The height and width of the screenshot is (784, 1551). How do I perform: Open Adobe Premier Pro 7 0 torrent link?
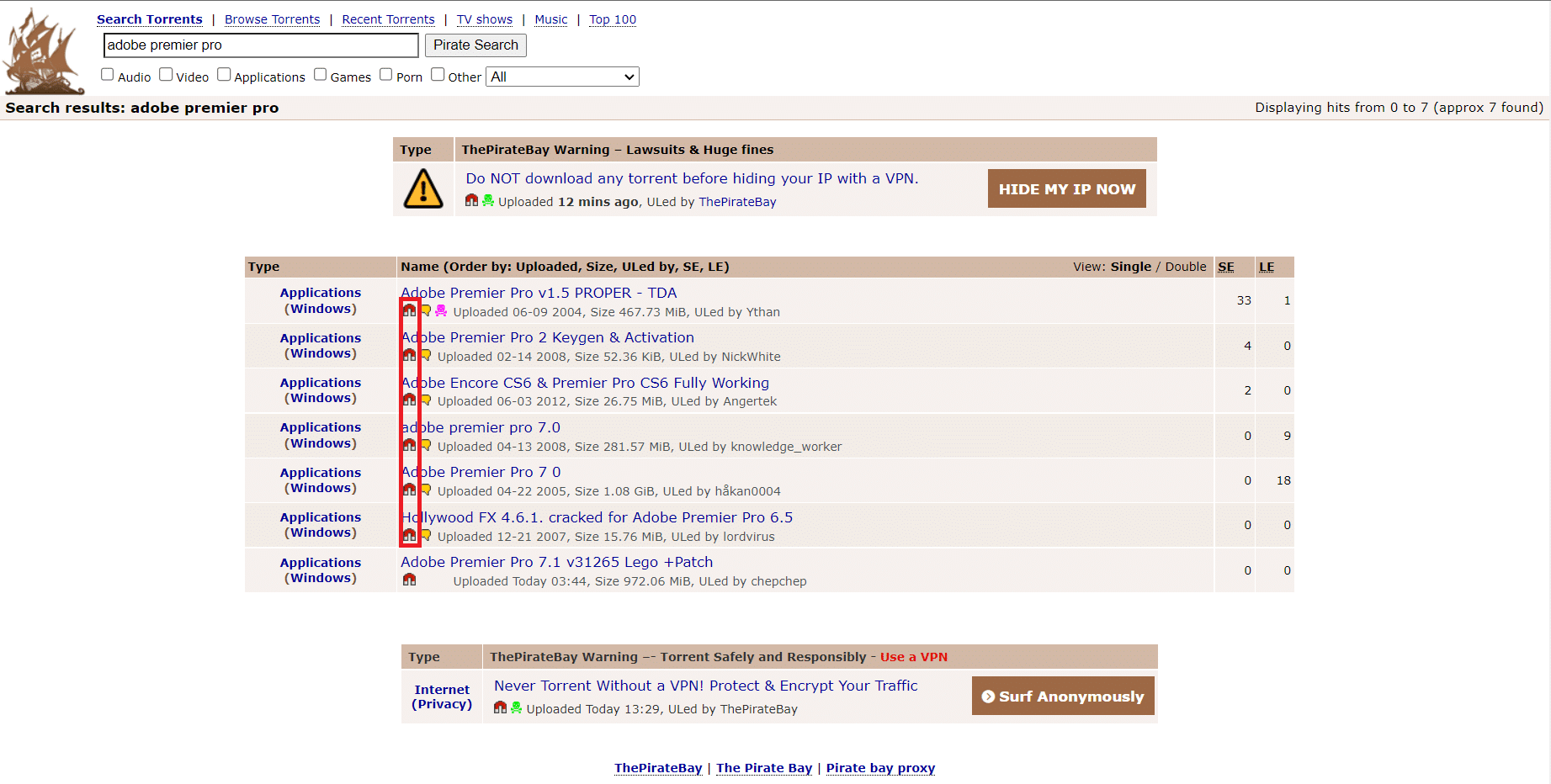point(481,472)
